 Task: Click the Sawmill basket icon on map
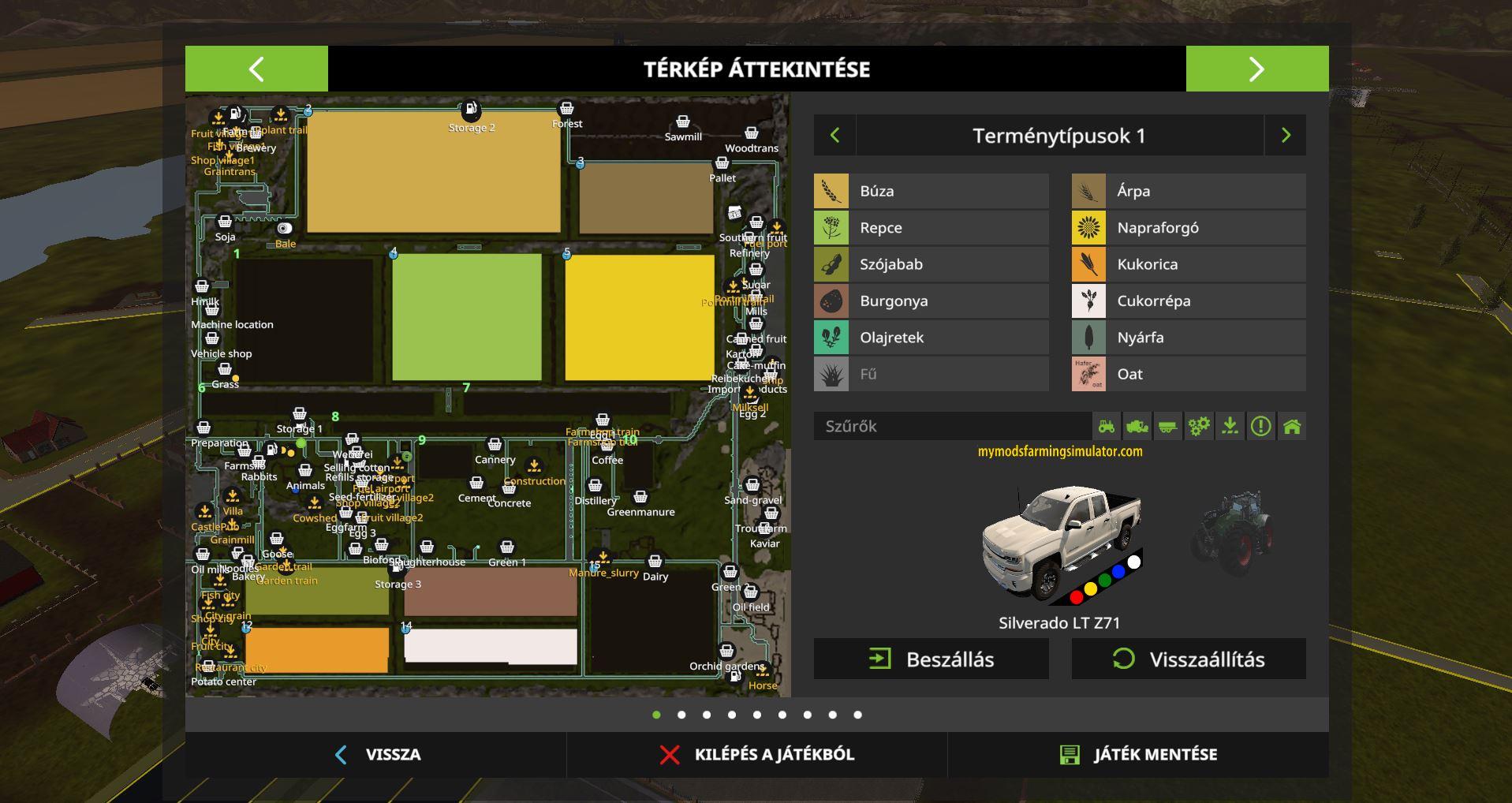(683, 121)
